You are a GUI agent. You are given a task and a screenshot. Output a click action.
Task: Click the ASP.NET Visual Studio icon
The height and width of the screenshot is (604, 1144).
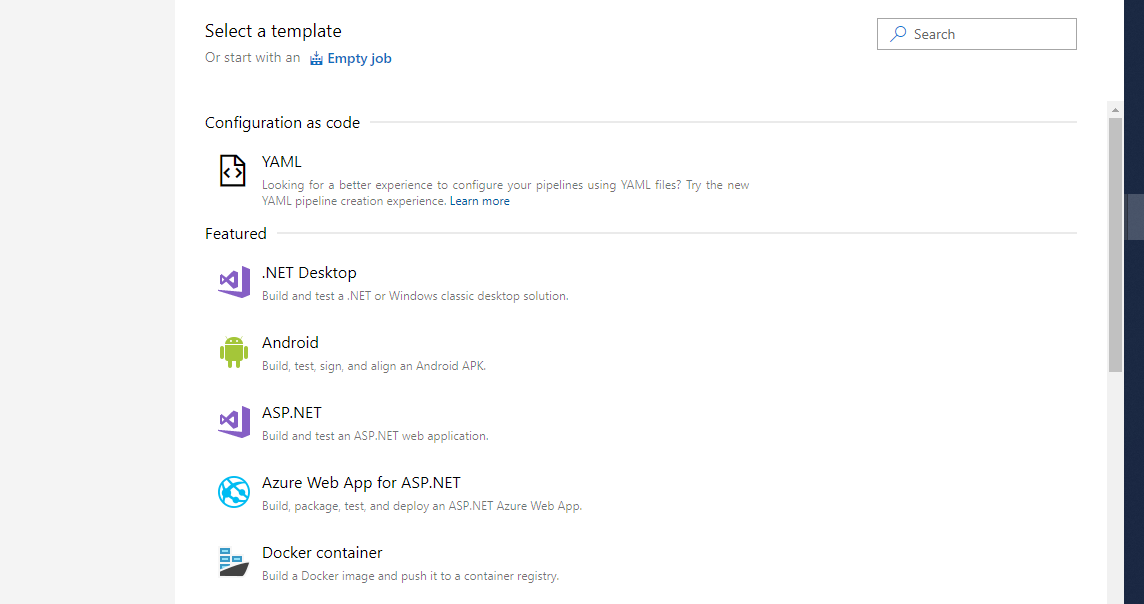pos(233,422)
